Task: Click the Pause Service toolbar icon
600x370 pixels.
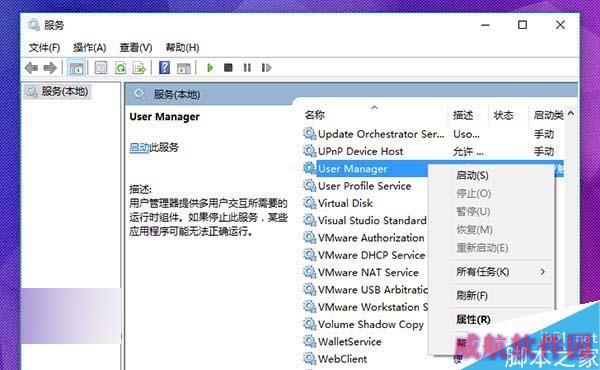Action: [247, 68]
